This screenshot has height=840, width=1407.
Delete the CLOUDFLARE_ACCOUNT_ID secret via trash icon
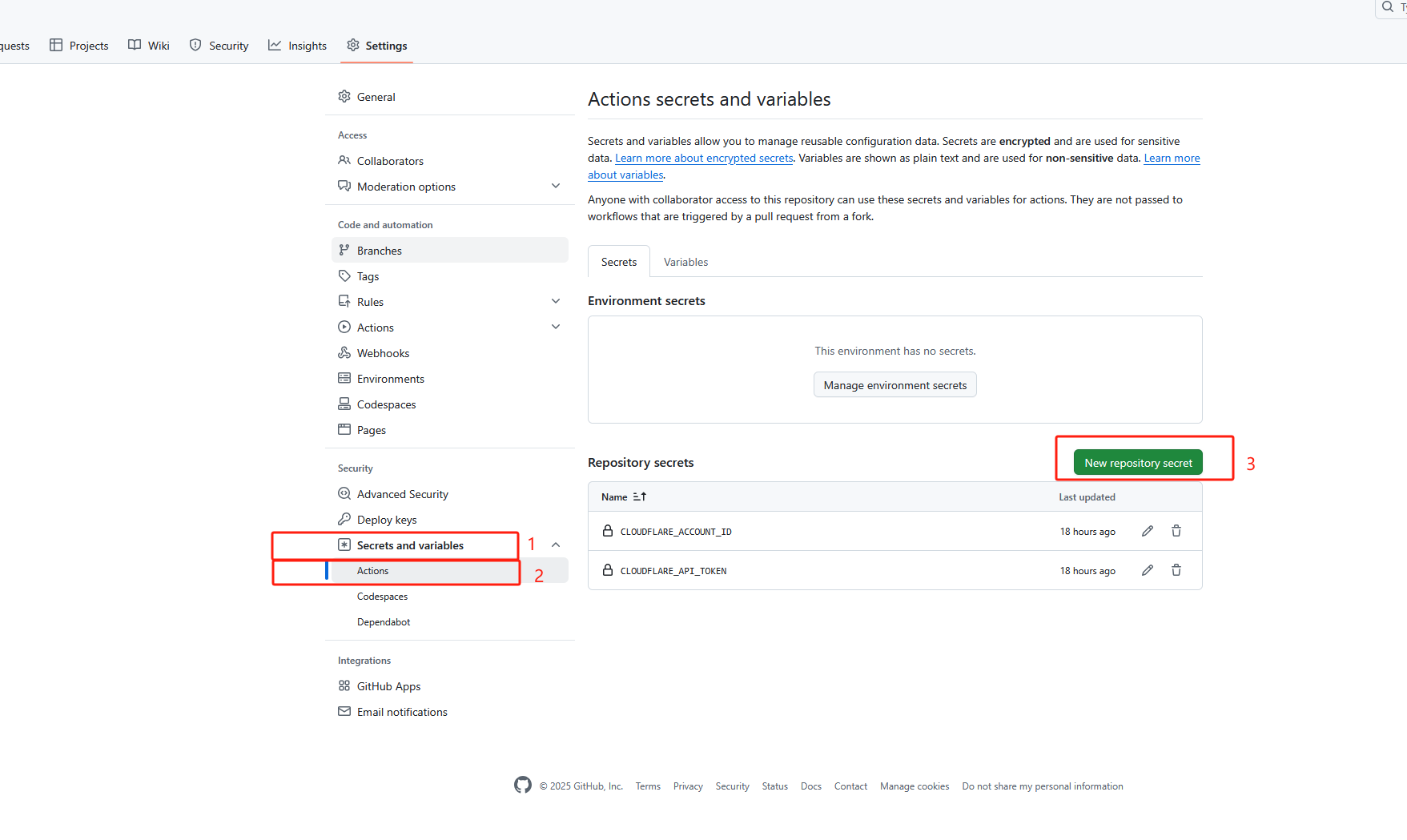coord(1176,531)
